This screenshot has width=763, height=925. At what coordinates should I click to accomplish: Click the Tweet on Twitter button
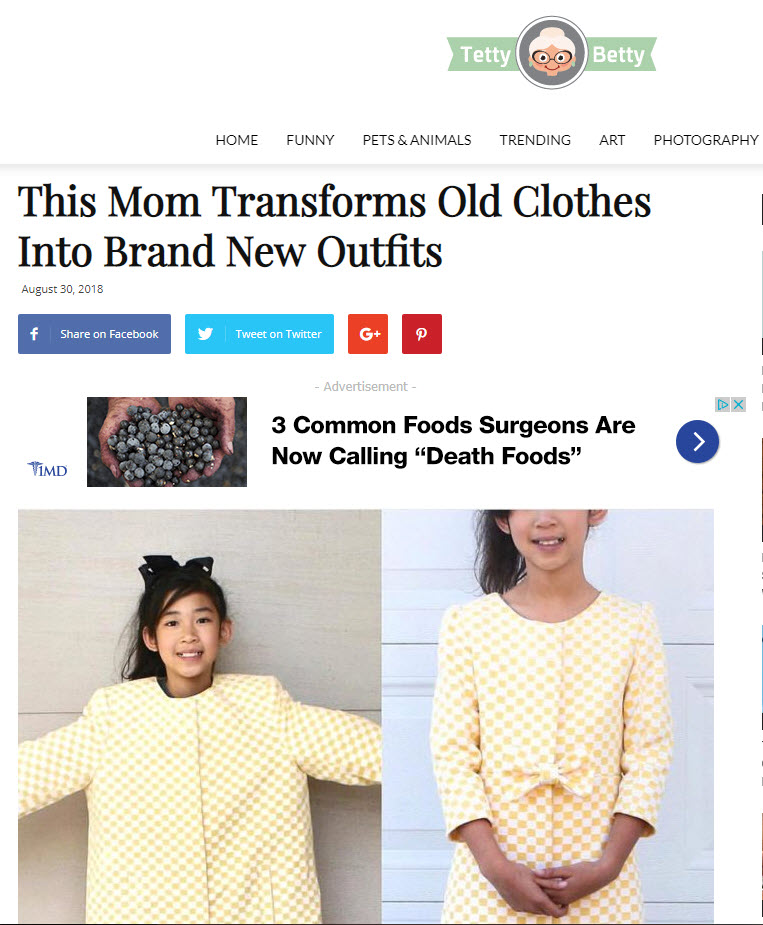[259, 334]
